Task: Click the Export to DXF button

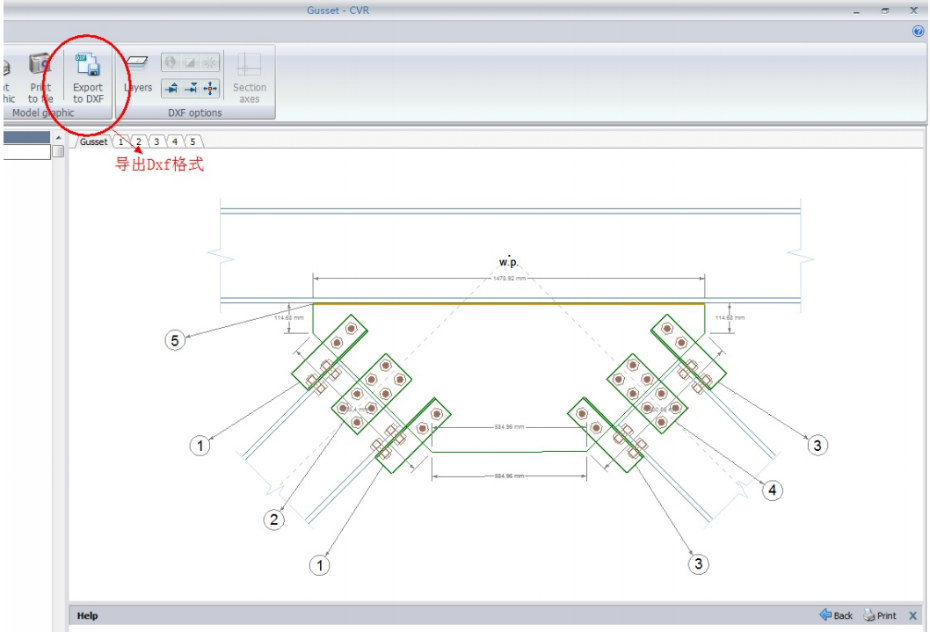Action: (x=88, y=78)
